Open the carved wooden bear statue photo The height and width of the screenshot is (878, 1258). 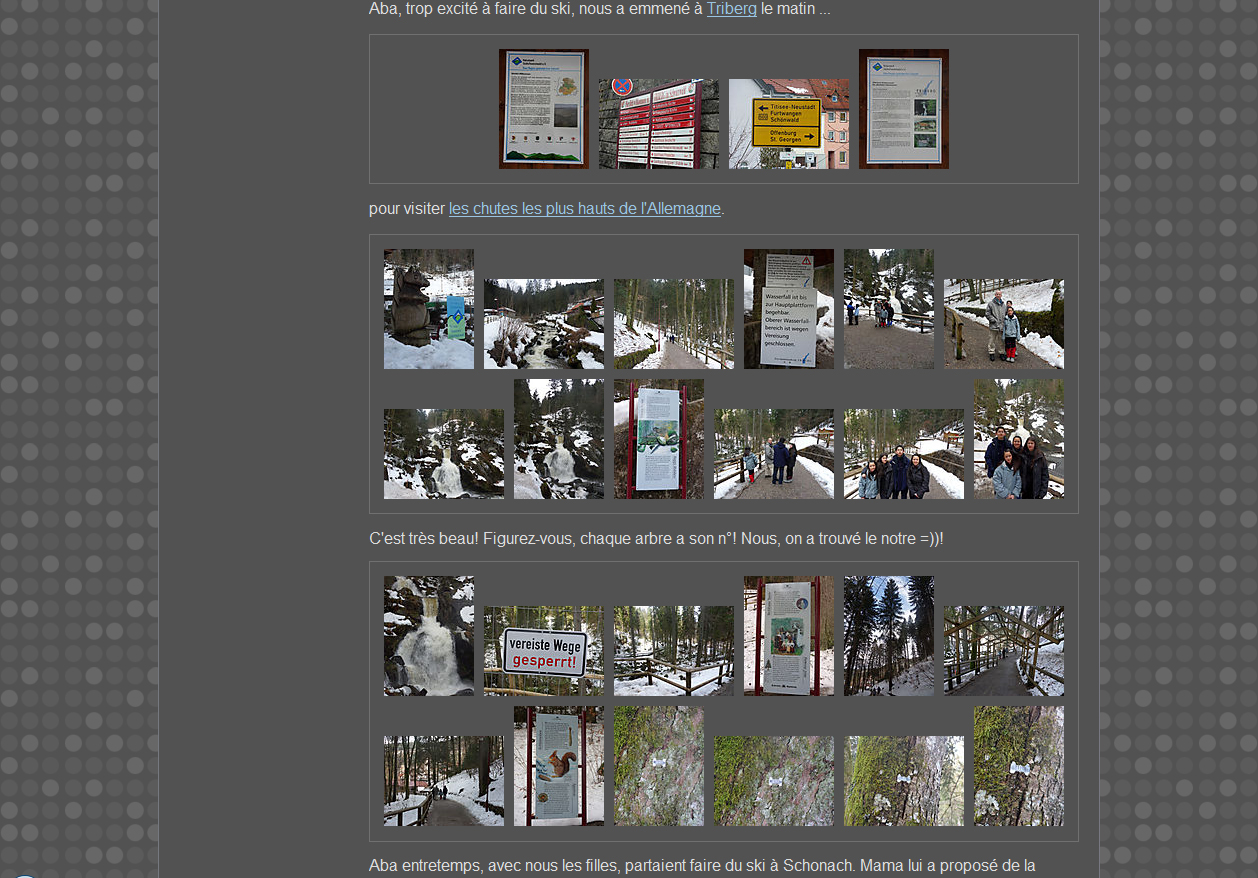(428, 309)
